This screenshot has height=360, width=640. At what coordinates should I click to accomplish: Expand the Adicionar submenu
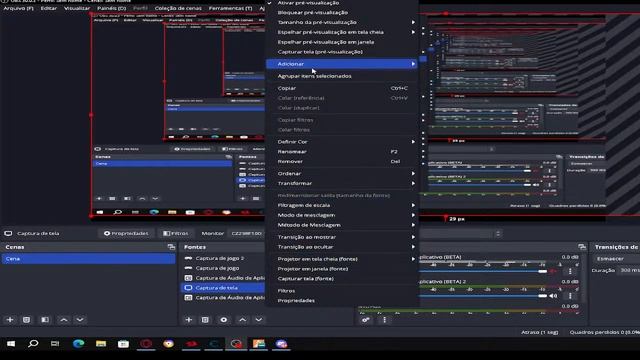[342, 64]
